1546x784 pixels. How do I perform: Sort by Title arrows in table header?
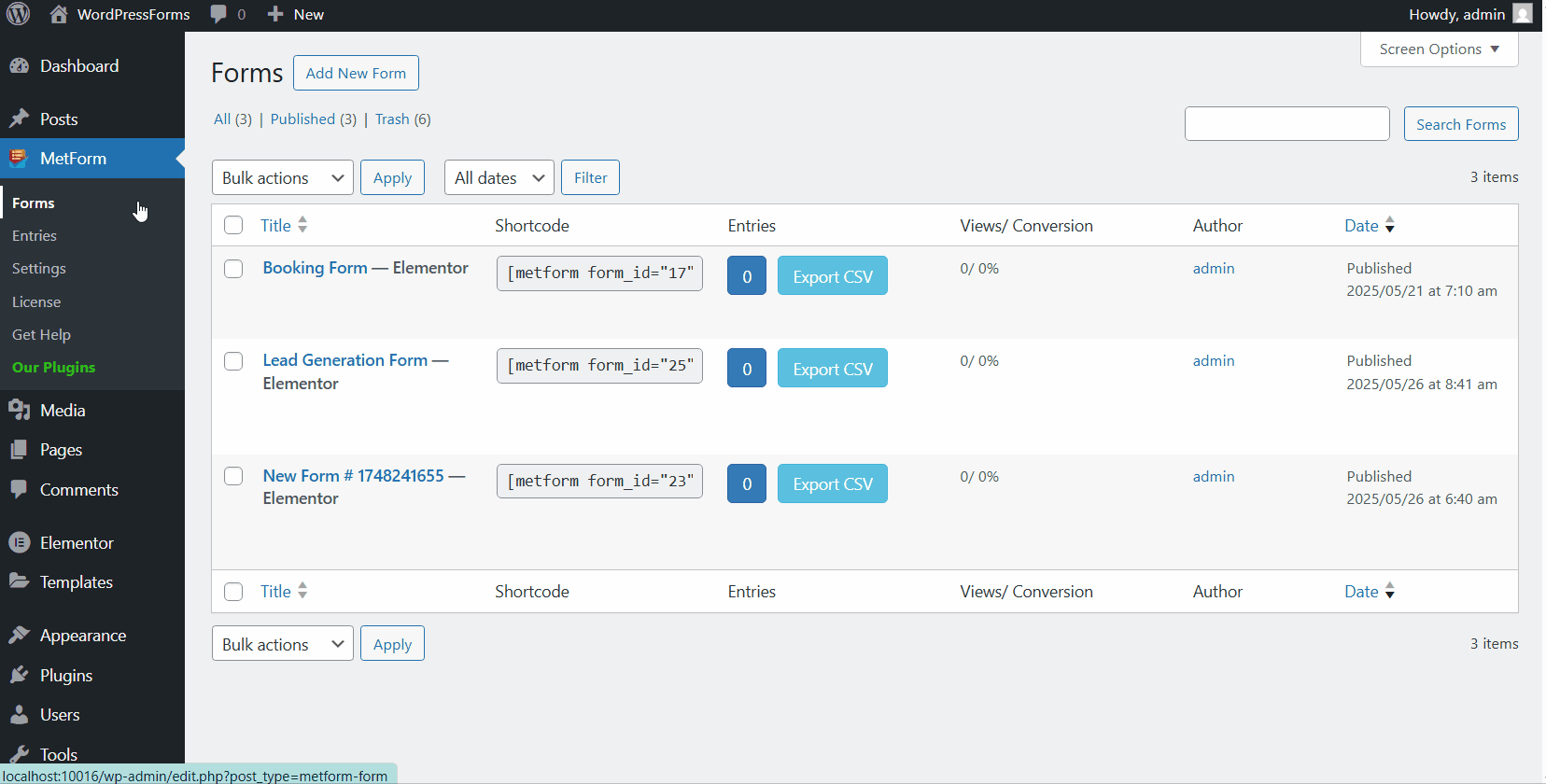click(302, 225)
